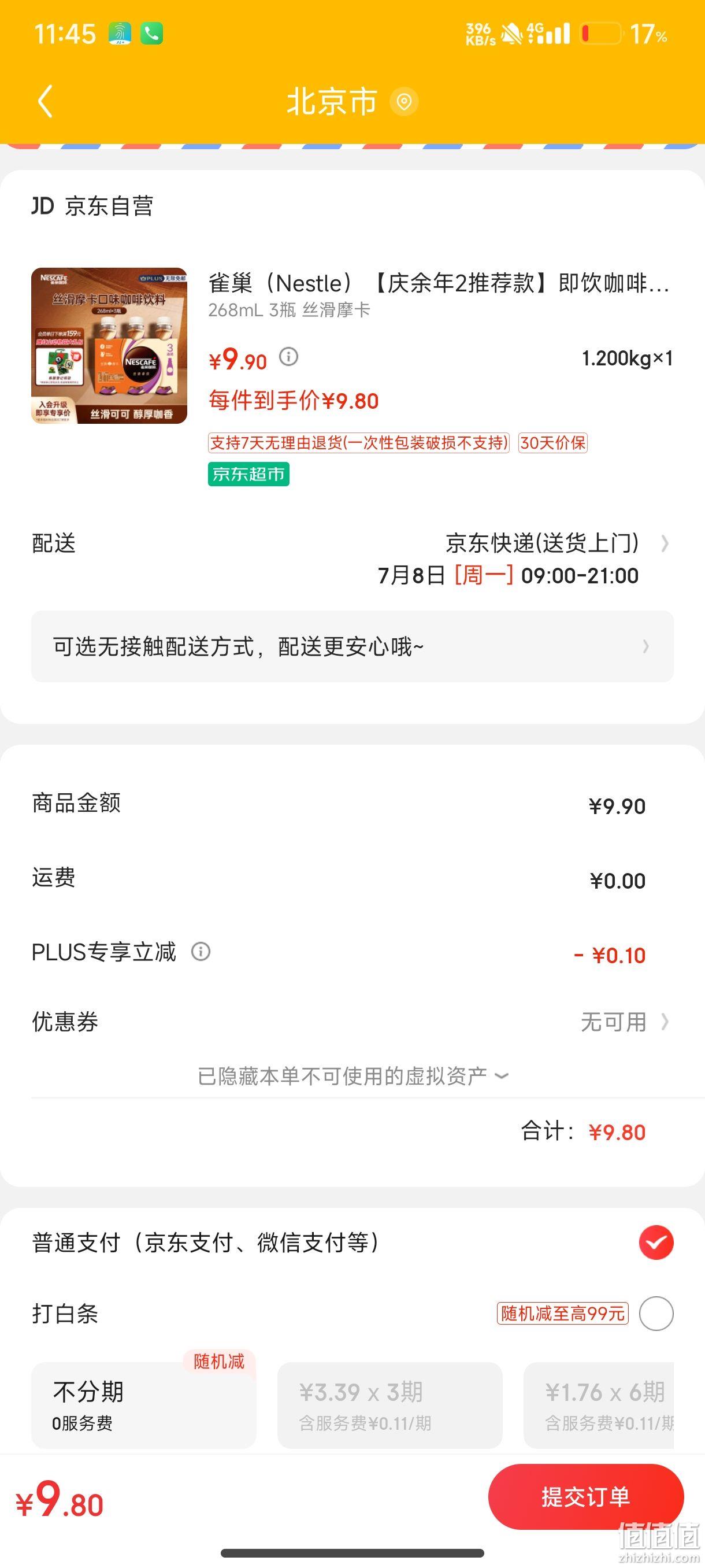This screenshot has width=705, height=1568.
Task: Open the 优惠券 无可用 chevron
Action: pos(665,1022)
